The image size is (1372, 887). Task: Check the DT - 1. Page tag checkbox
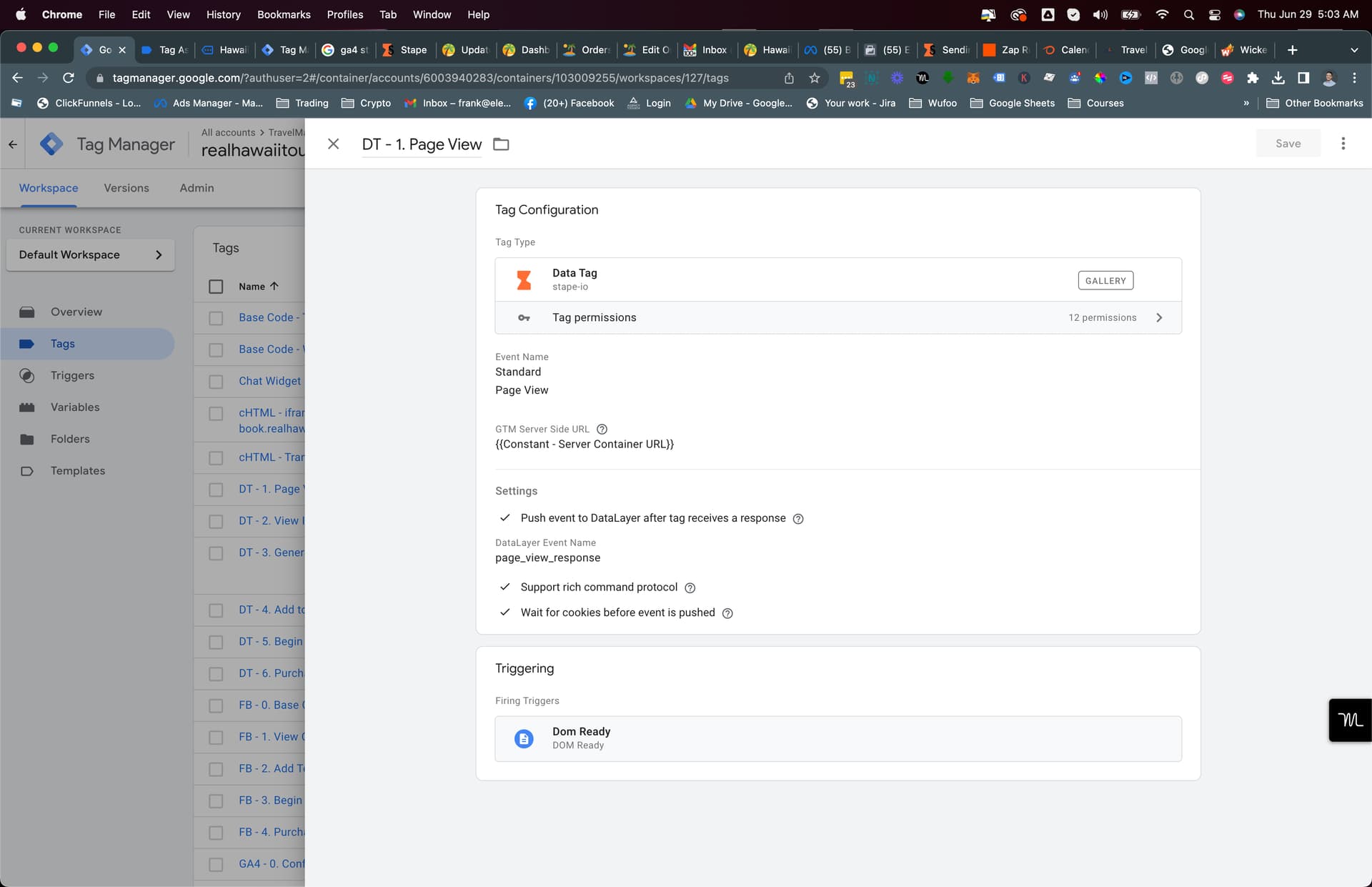point(216,490)
